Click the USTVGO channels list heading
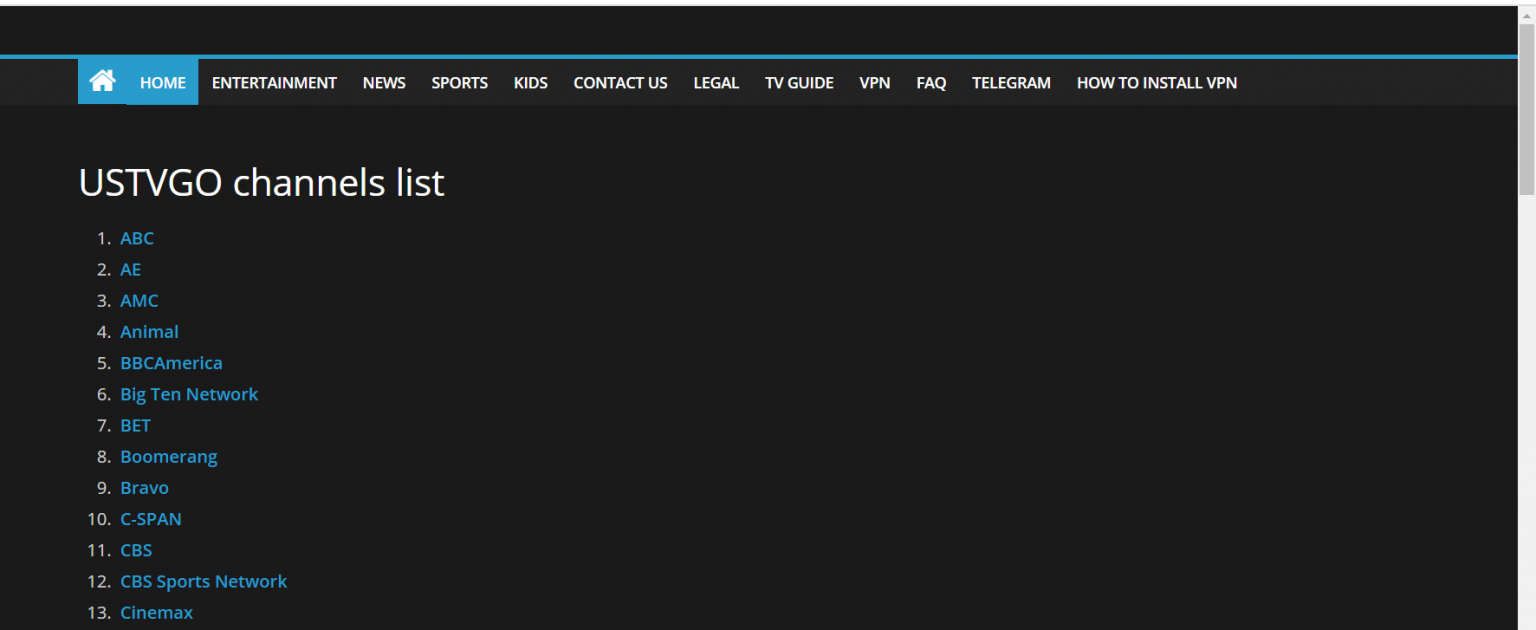Screen dimensions: 1536x630 click(x=261, y=183)
